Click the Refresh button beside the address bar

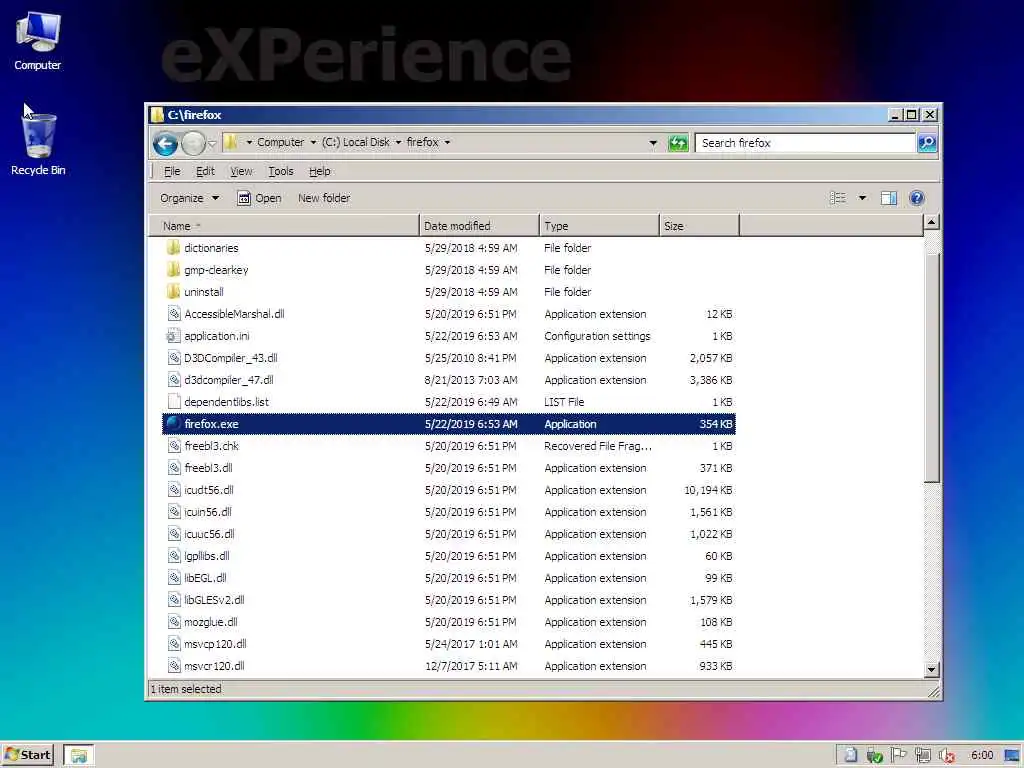pos(678,142)
